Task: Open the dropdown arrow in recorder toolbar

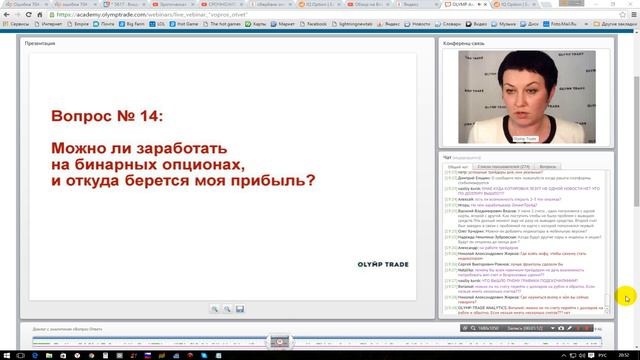Action: point(552,328)
